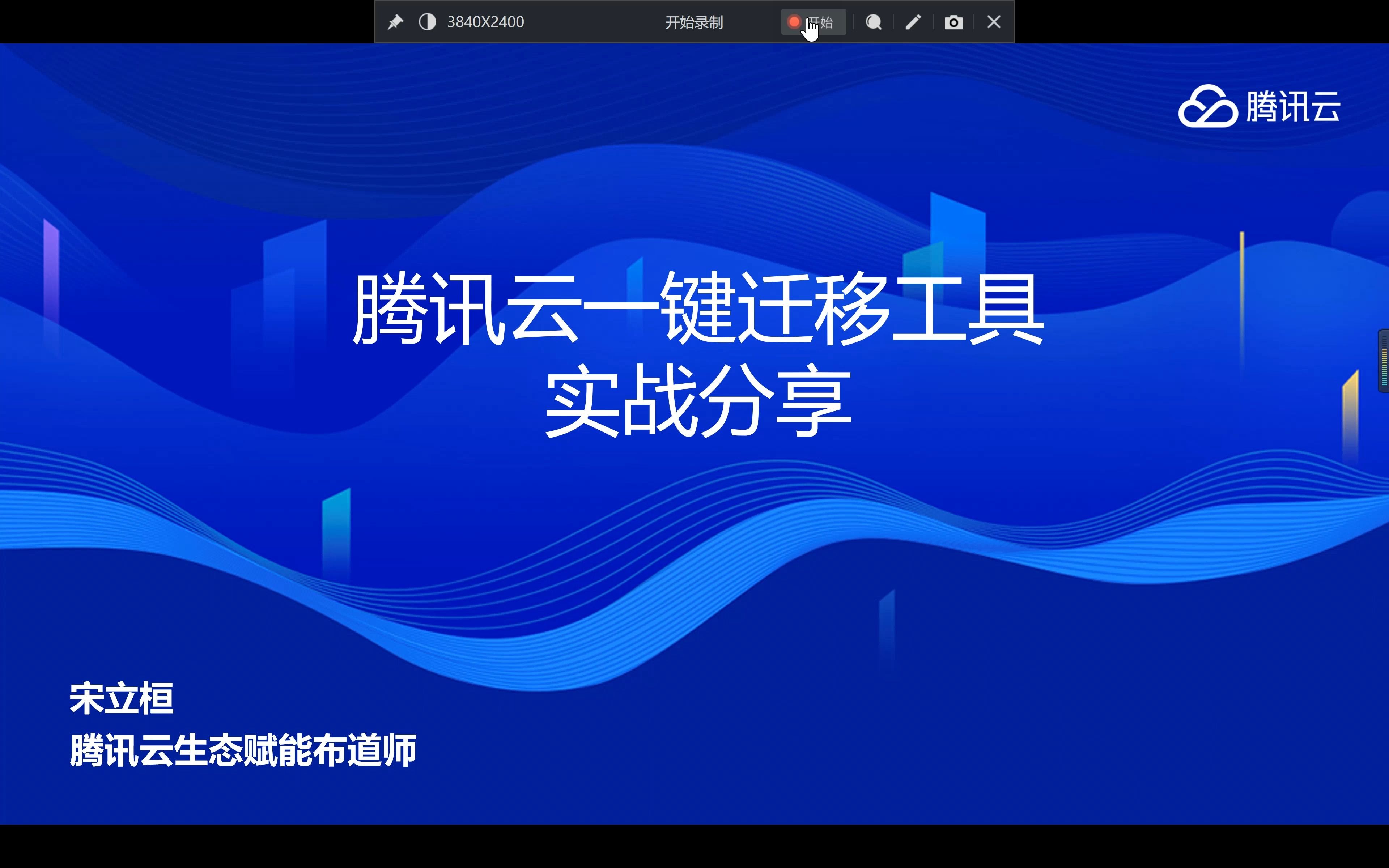Viewport: 1389px width, 868px height.
Task: Close the recording toolbar with X
Action: point(994,22)
